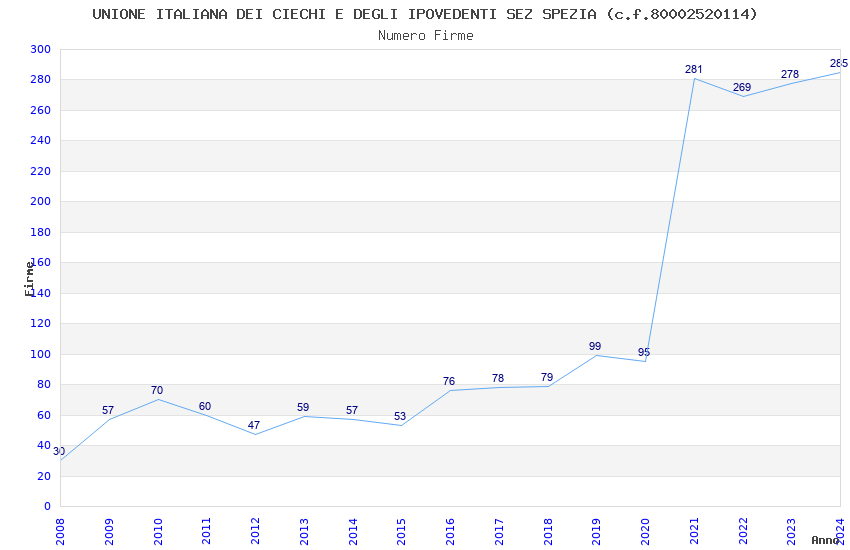Click the x-axis year label 2021
This screenshot has height=550, width=850.
coord(694,531)
